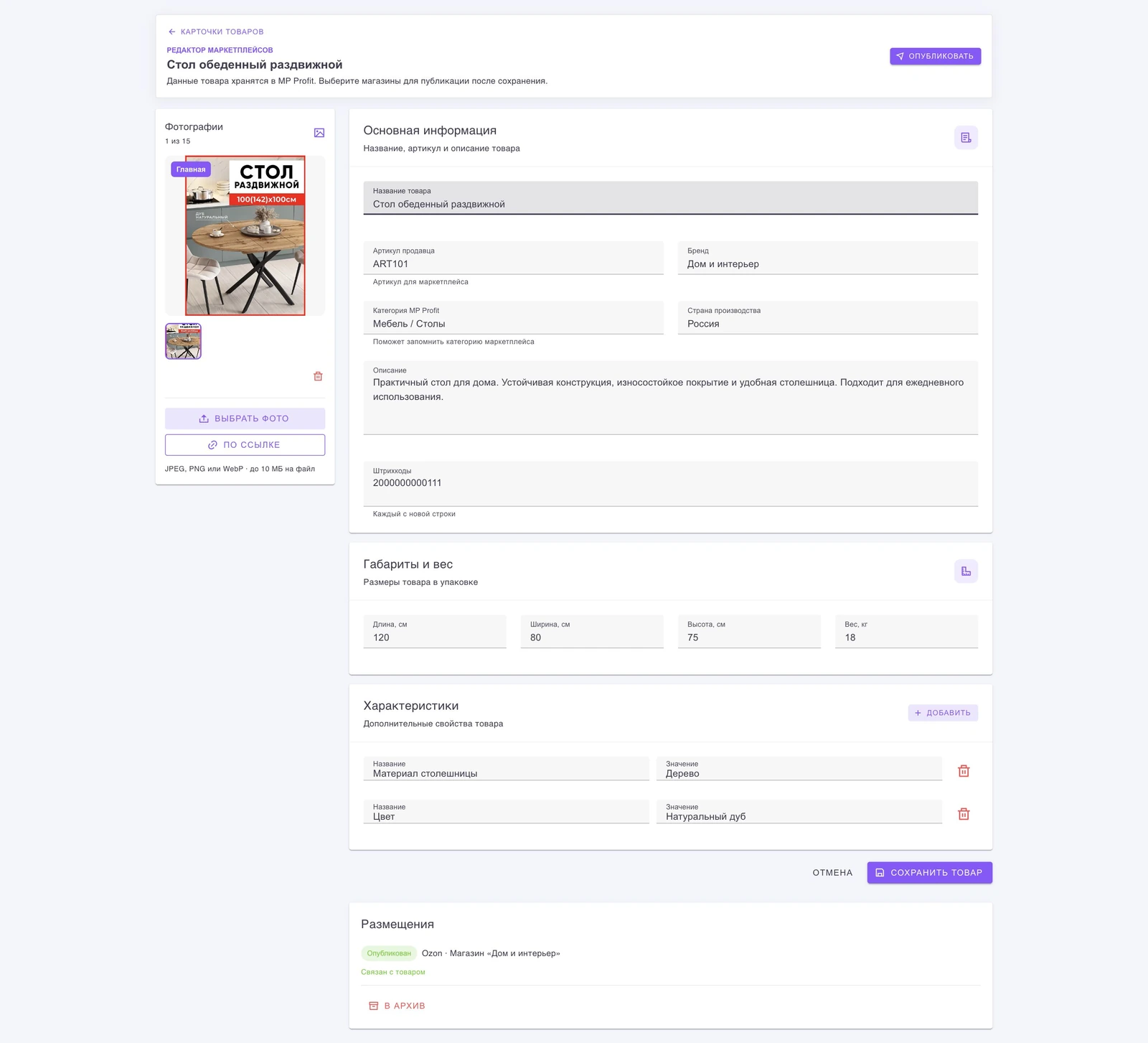The height and width of the screenshot is (1043, 1148).
Task: Delete the Цвет characteristic row
Action: (964, 814)
